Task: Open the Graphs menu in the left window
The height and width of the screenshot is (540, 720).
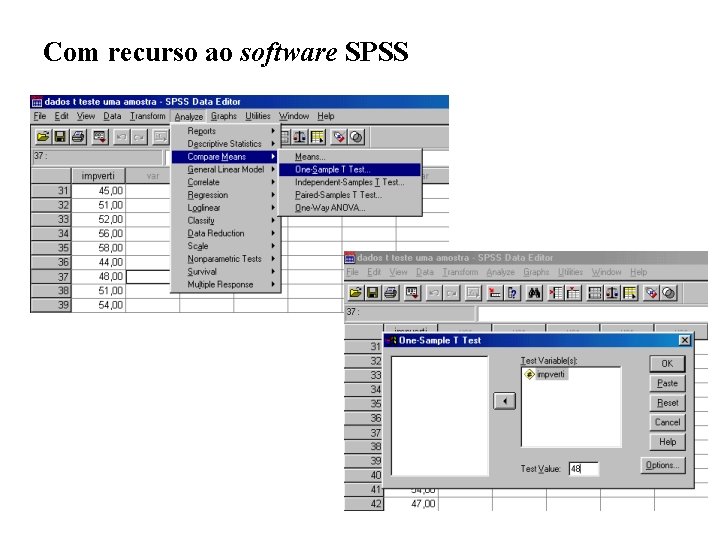Action: [x=224, y=116]
